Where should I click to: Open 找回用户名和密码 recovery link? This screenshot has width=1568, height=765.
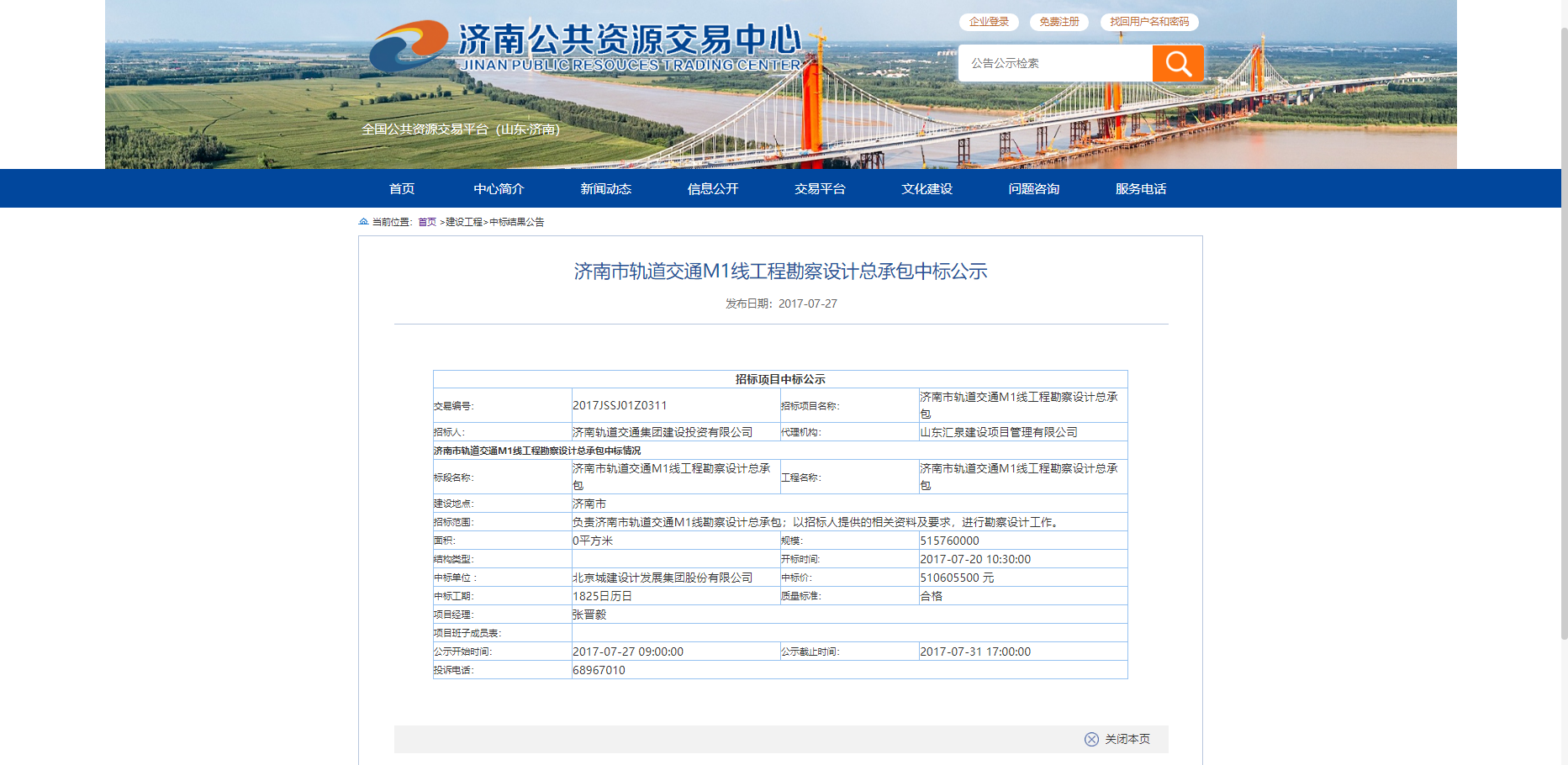1148,22
